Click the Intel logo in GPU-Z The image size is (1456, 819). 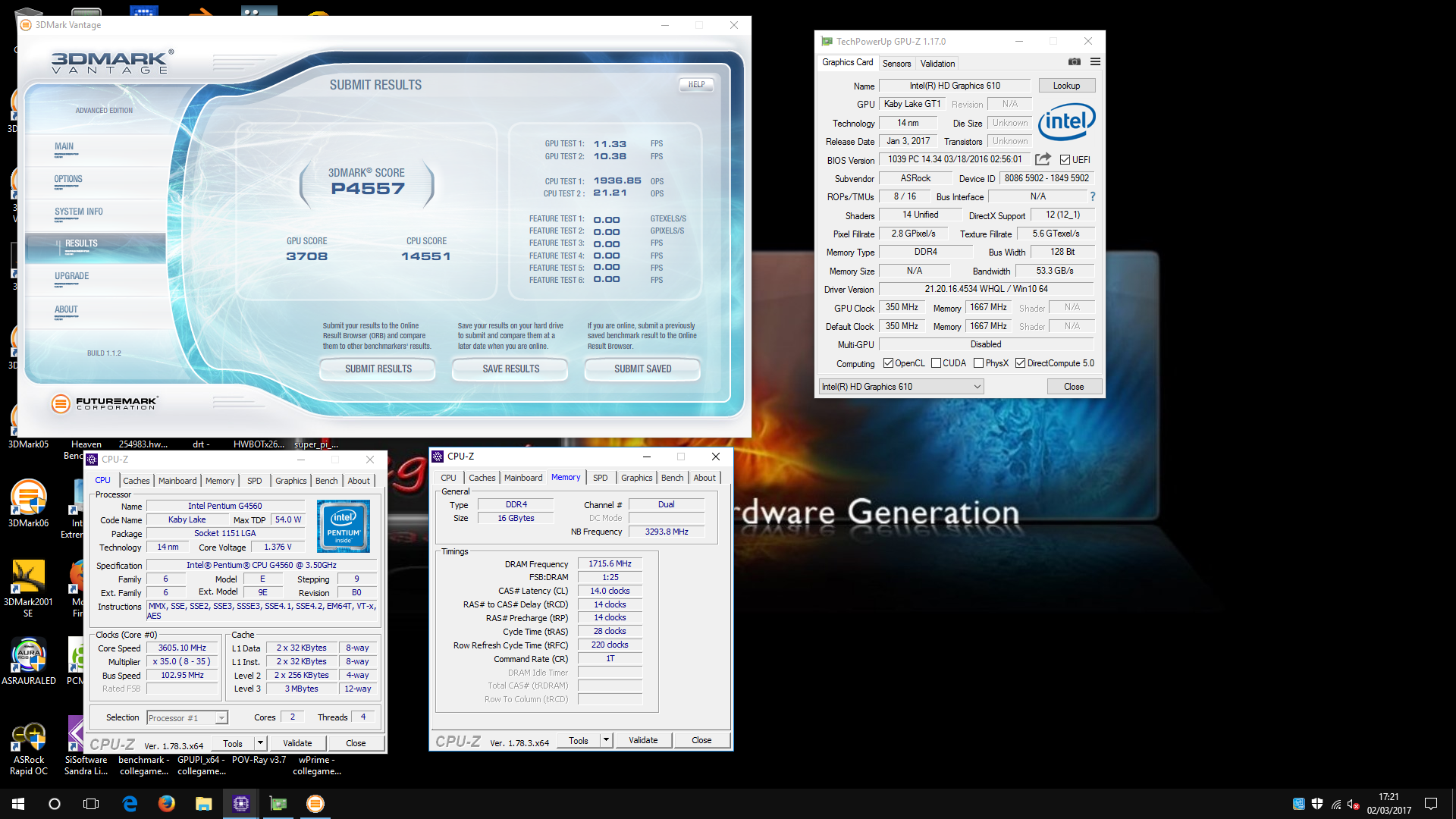click(x=1066, y=121)
